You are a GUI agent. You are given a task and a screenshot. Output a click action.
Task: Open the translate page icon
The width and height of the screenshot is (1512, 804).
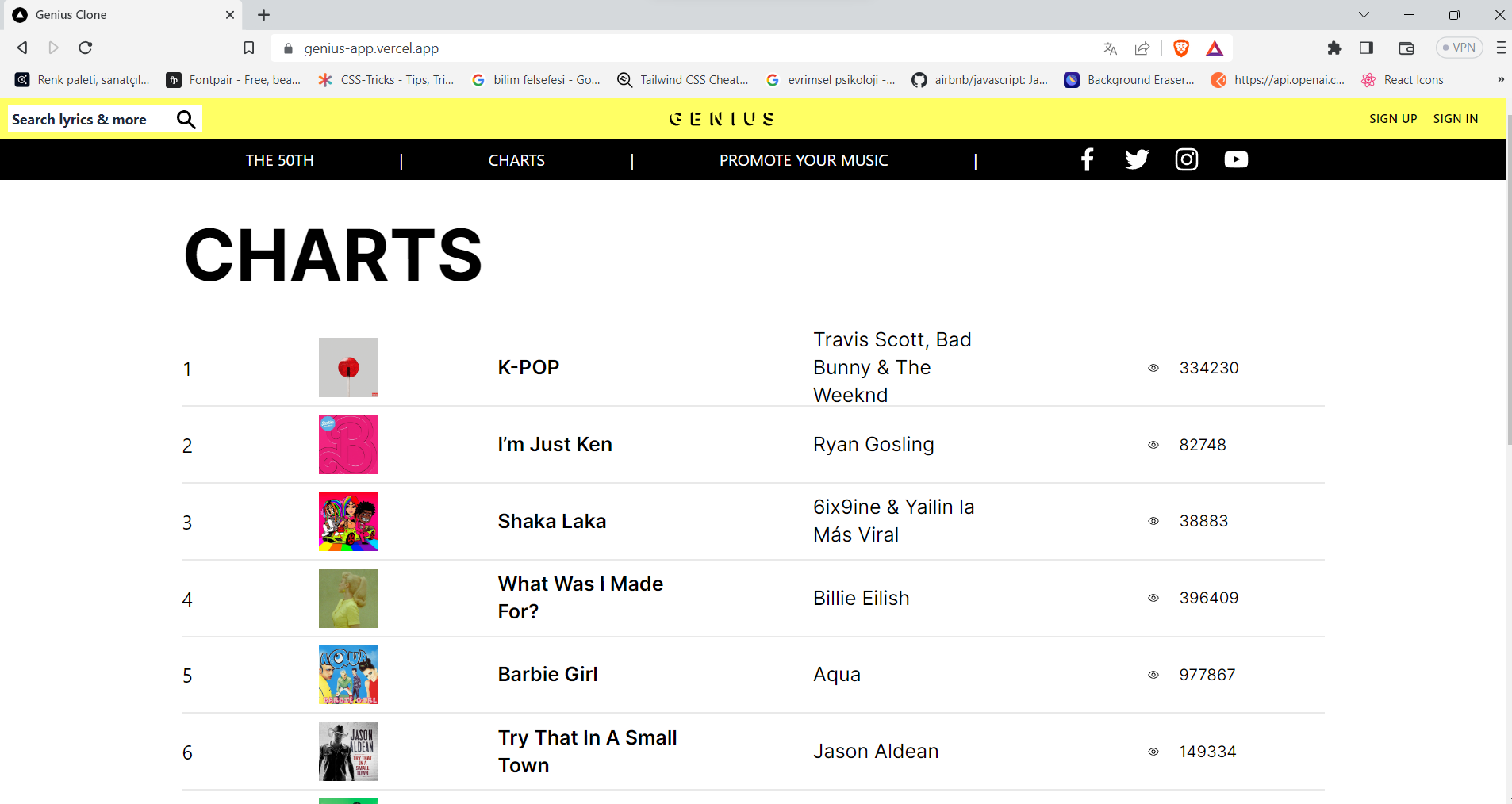(1110, 48)
